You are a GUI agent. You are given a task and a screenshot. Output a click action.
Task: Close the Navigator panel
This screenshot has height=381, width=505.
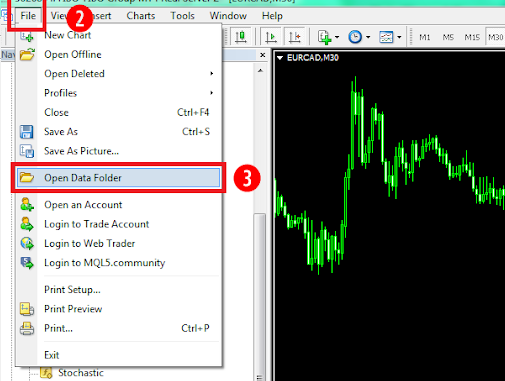coord(263,55)
